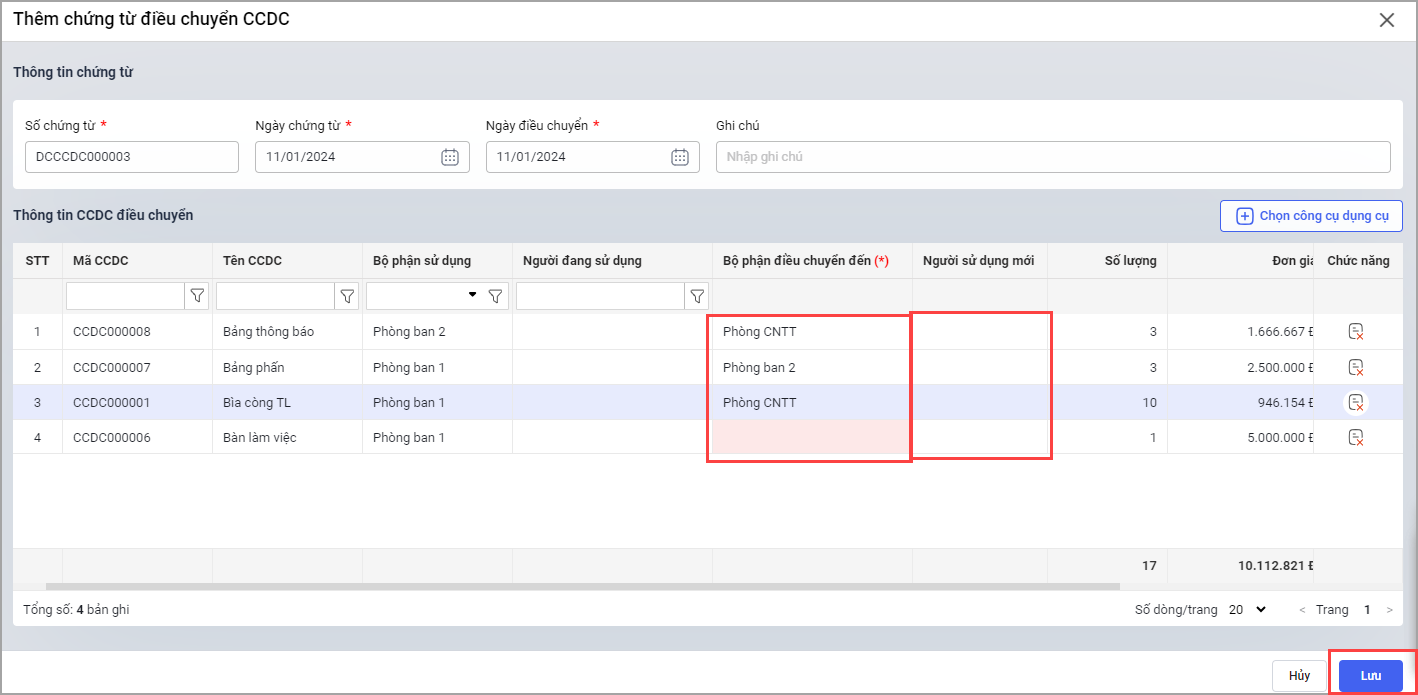Image resolution: width=1418 pixels, height=695 pixels.
Task: Delete row for Bìa còng TL
Action: tap(1356, 402)
